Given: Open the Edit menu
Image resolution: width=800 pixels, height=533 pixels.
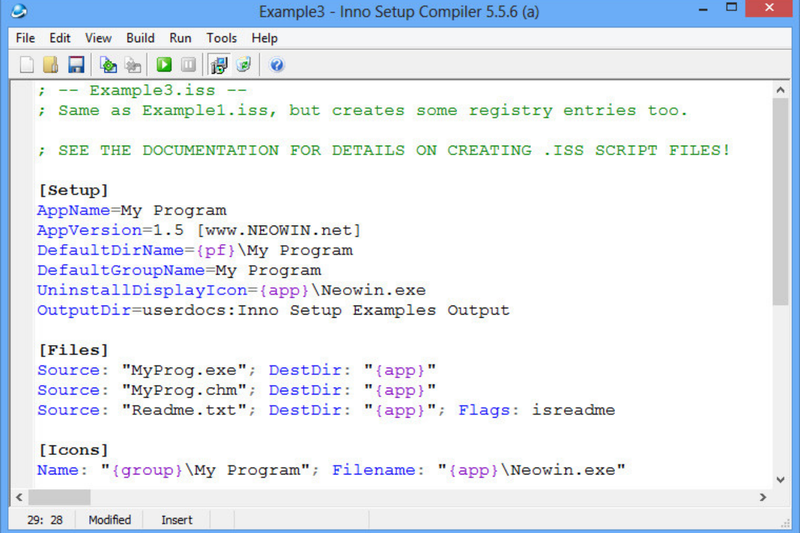Looking at the screenshot, I should 60,38.
